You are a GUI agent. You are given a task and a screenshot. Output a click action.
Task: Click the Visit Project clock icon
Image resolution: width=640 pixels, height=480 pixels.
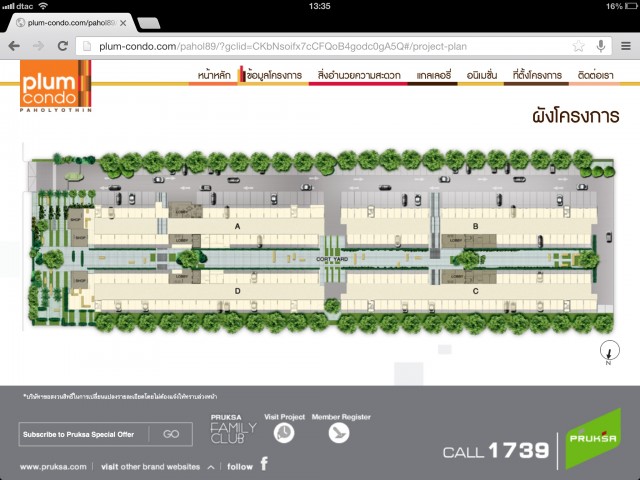click(x=284, y=433)
